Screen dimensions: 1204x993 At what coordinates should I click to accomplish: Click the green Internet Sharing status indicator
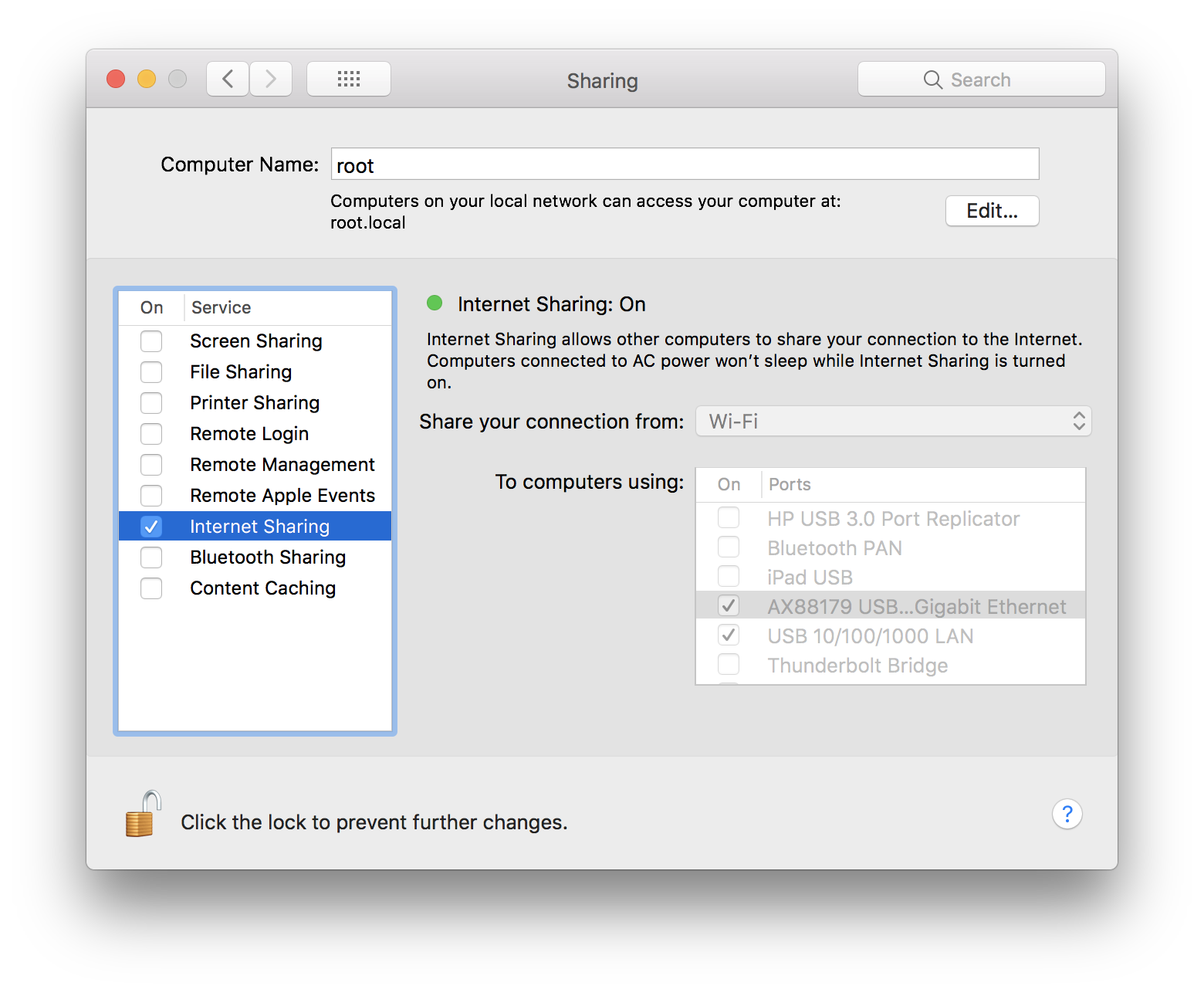pos(435,303)
